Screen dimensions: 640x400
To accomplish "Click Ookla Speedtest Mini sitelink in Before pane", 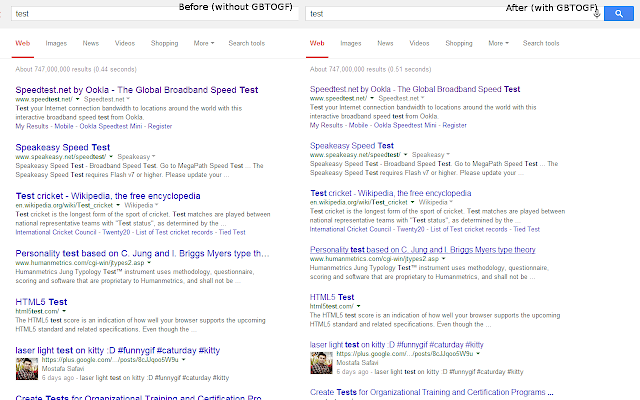I will pos(111,126).
